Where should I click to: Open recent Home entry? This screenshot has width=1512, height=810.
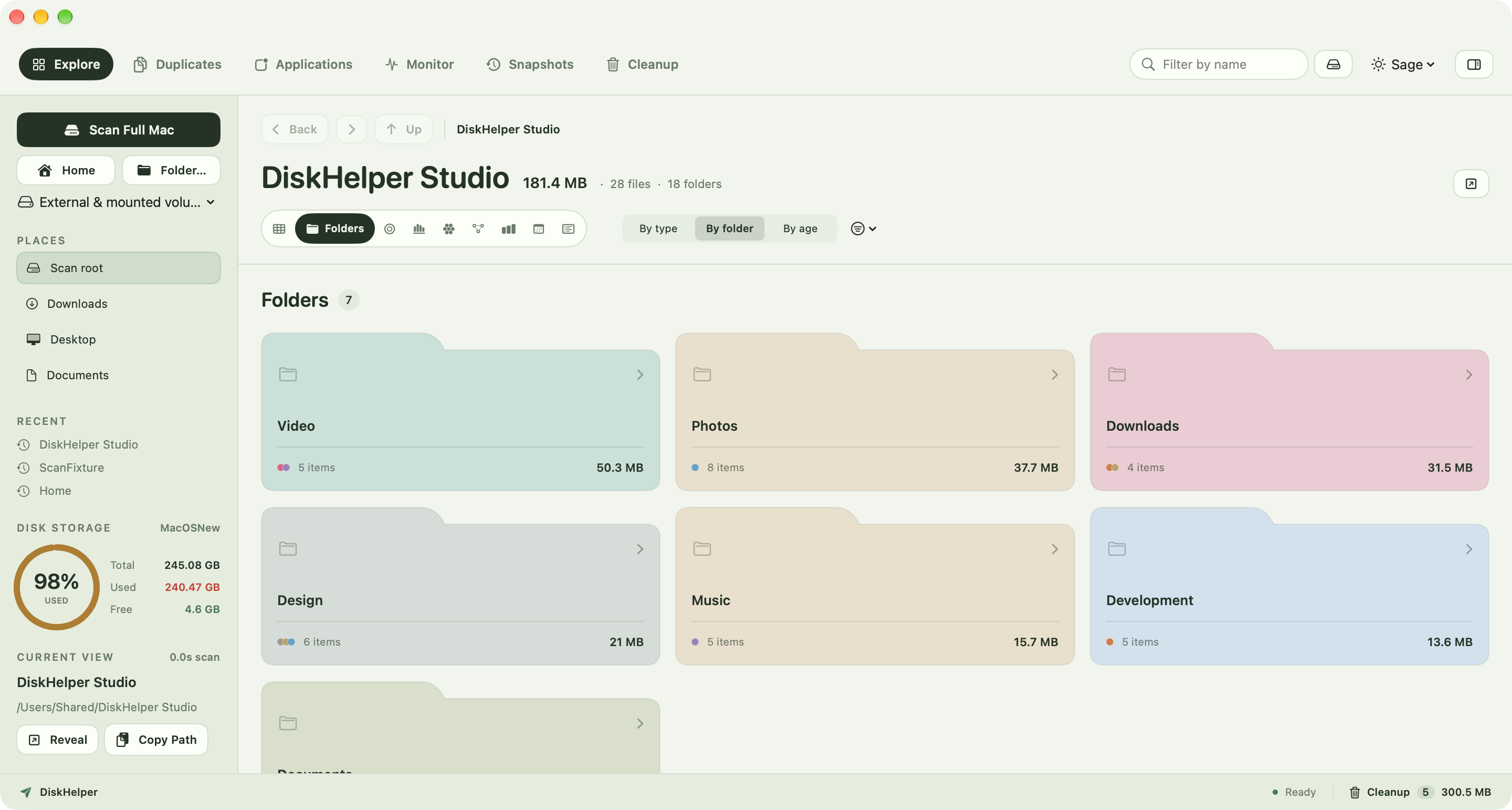click(x=55, y=491)
